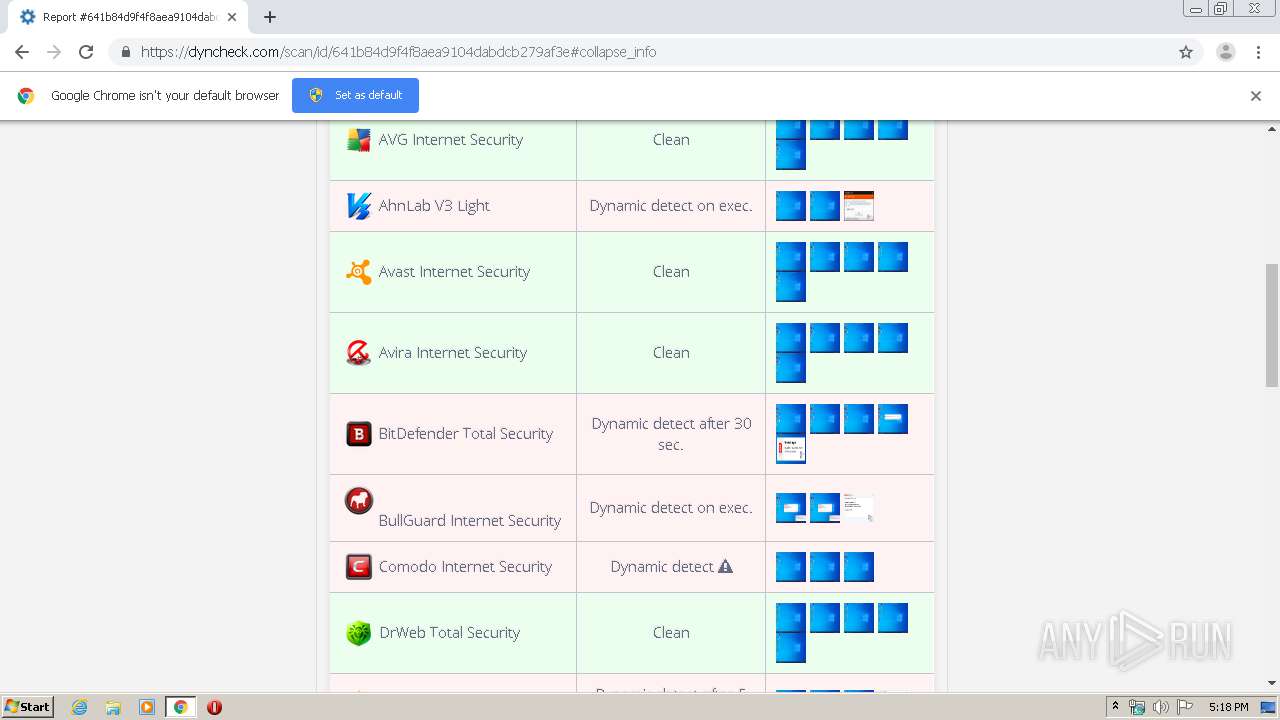
Task: Click the BitDefender Total Security logo icon
Action: coord(358,434)
